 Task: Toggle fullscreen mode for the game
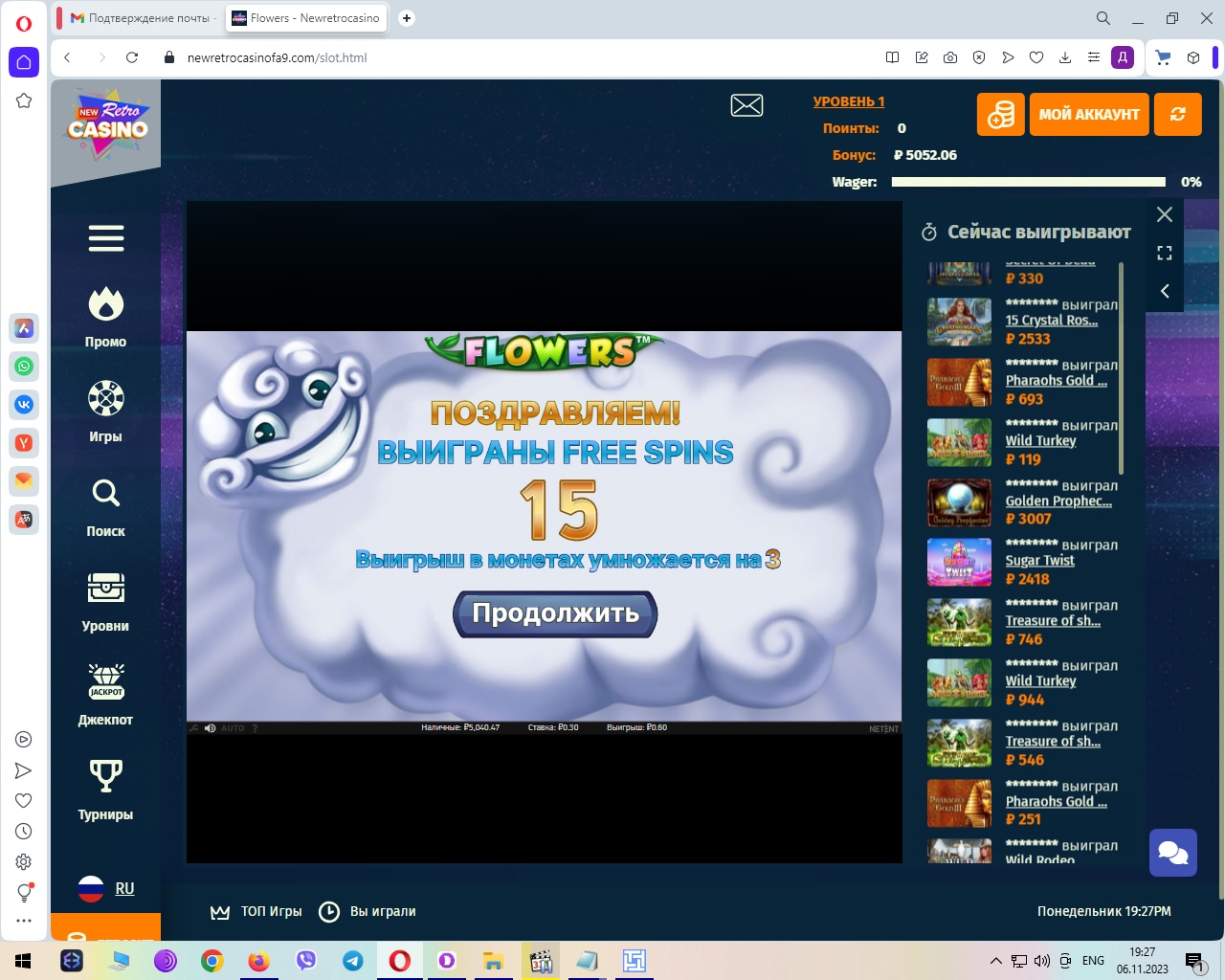coord(1165,254)
